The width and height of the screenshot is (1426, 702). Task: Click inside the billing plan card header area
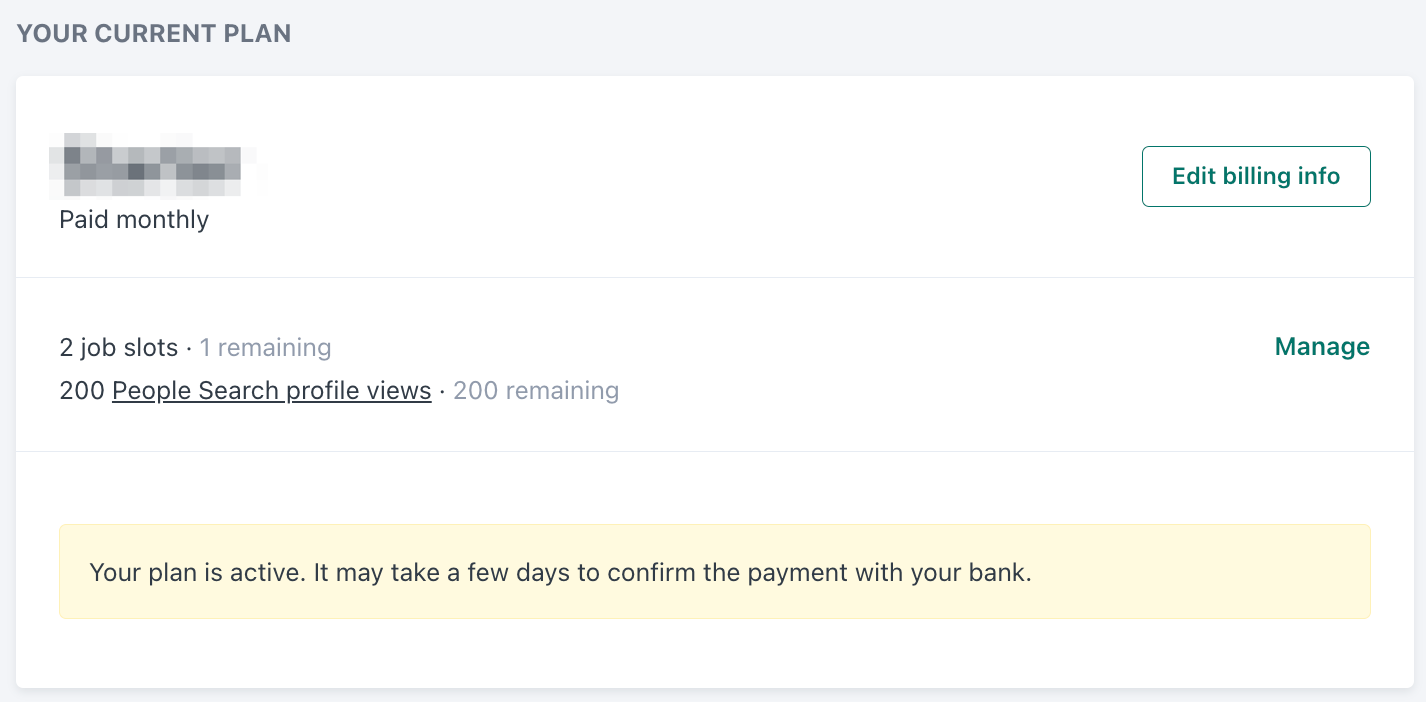(x=600, y=175)
